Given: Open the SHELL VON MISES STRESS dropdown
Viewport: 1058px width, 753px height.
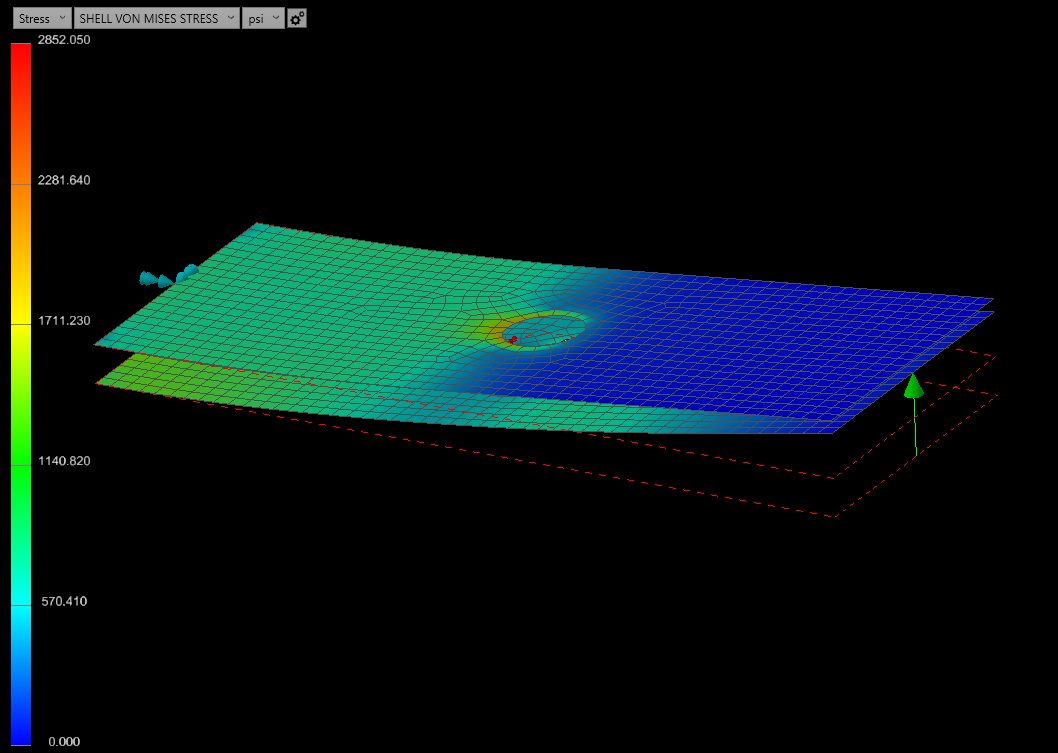Looking at the screenshot, I should coord(157,18).
